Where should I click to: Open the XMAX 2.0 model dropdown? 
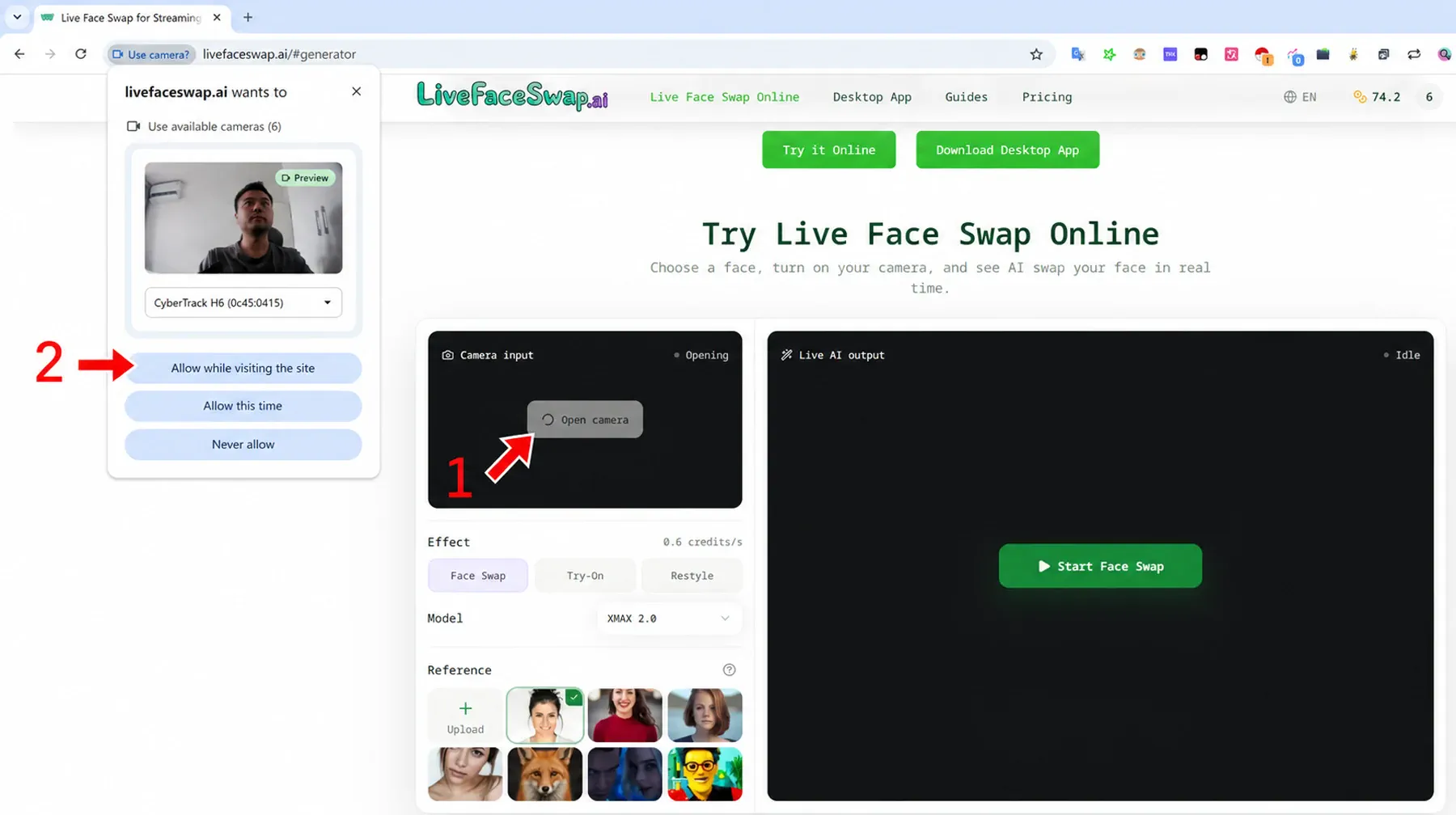669,619
